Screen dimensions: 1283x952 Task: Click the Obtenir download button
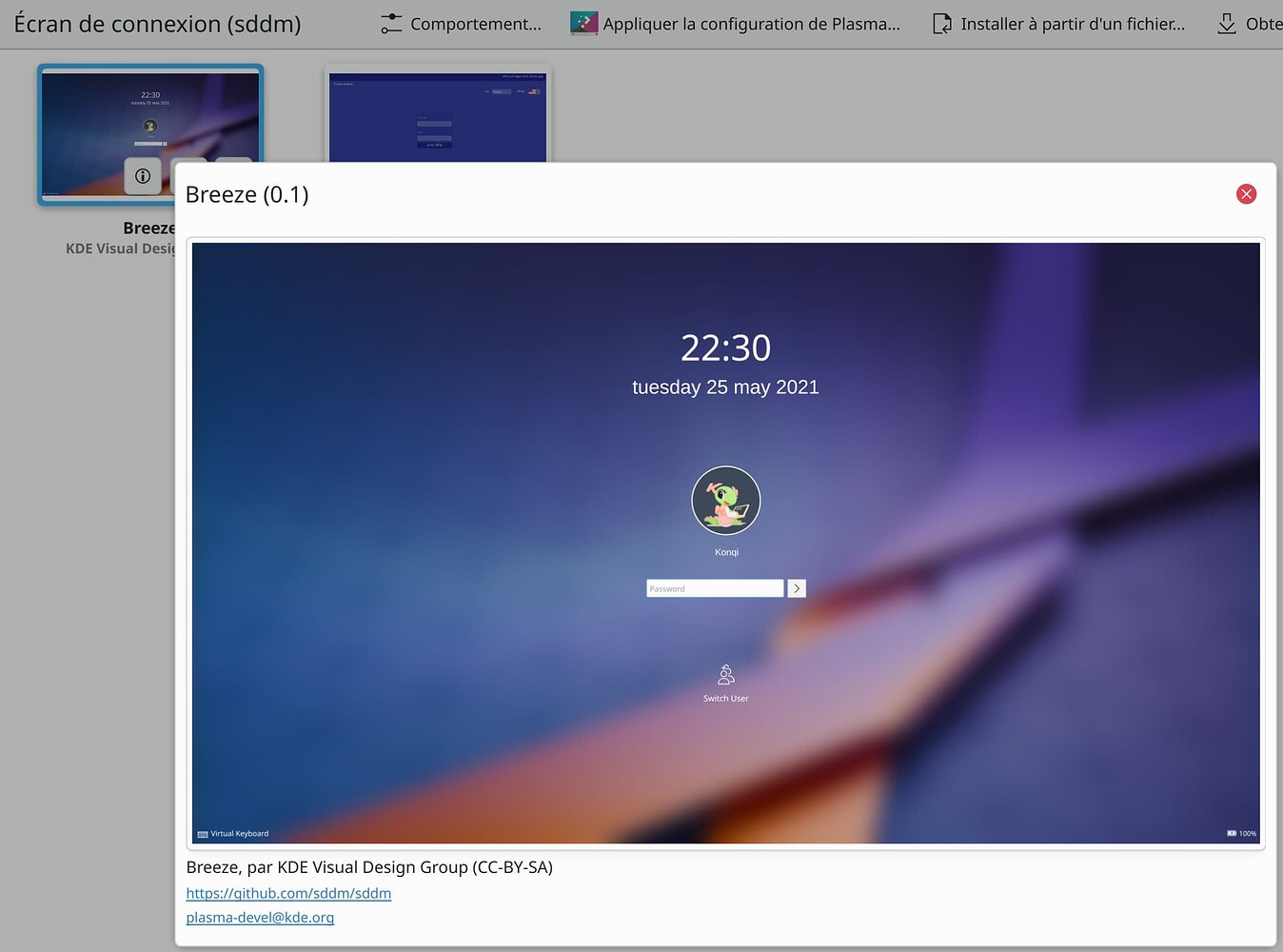(x=1249, y=24)
